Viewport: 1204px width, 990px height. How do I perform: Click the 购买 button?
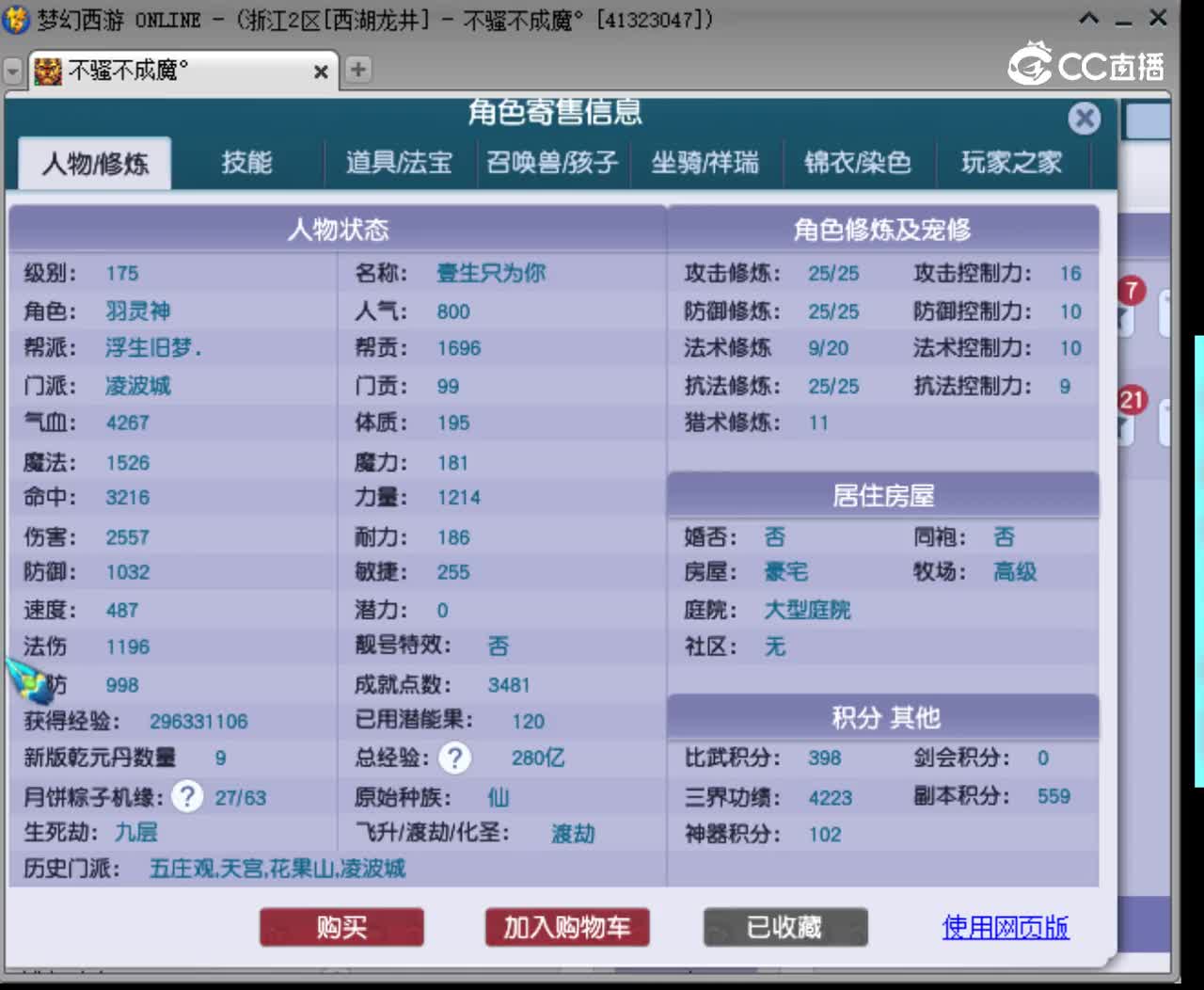click(341, 928)
